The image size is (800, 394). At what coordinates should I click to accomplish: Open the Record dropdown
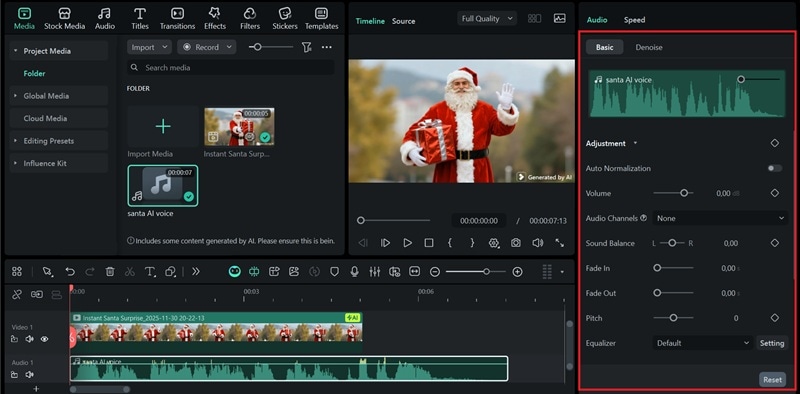pos(207,47)
